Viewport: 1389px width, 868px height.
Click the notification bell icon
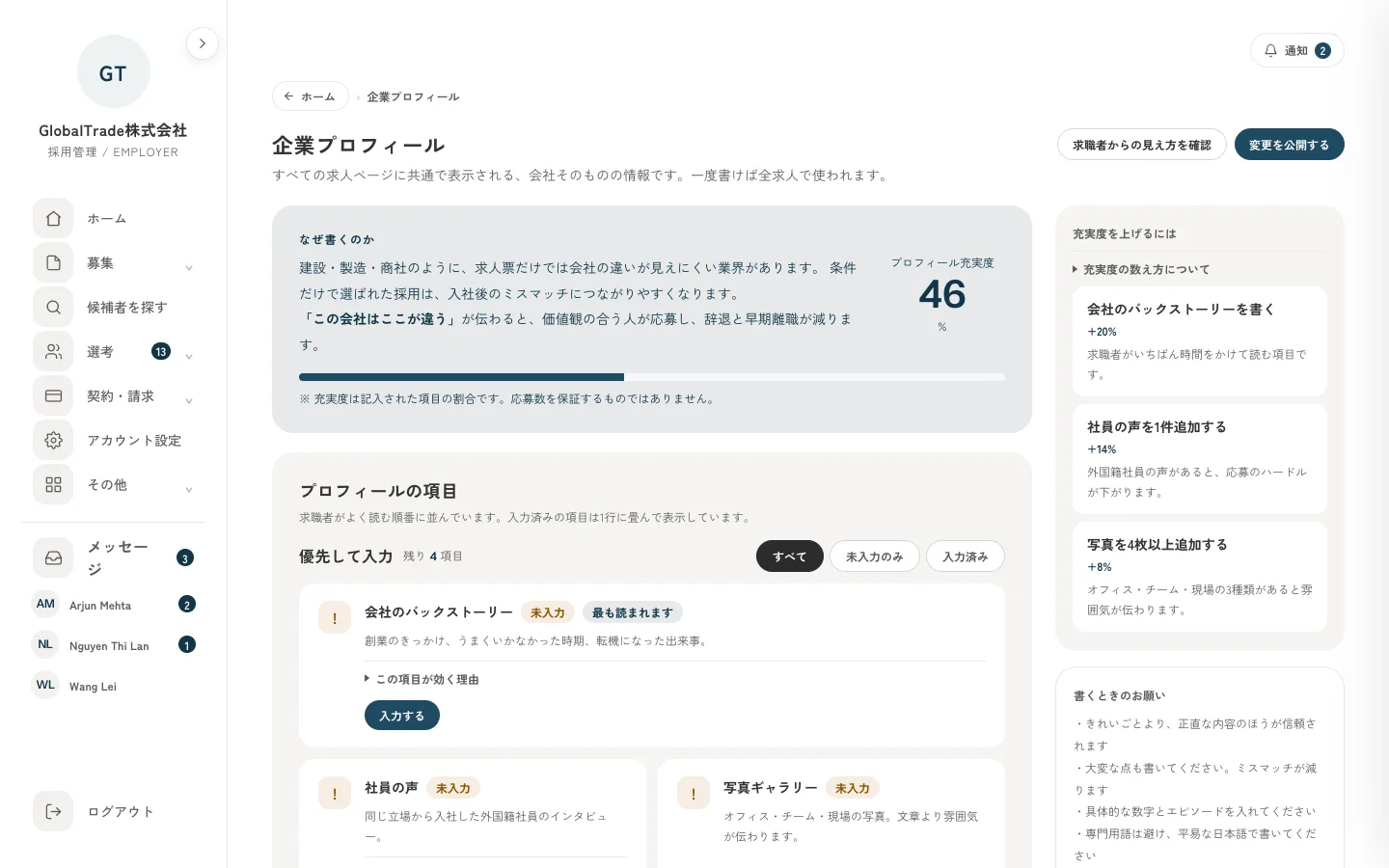coord(1270,50)
